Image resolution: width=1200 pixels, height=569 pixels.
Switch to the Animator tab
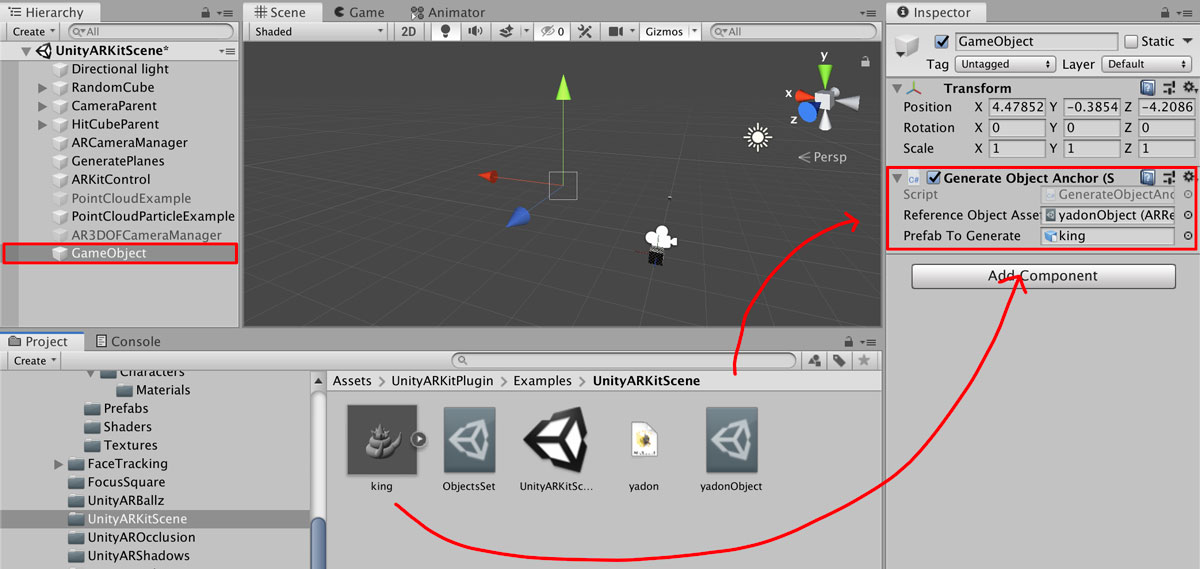(448, 12)
